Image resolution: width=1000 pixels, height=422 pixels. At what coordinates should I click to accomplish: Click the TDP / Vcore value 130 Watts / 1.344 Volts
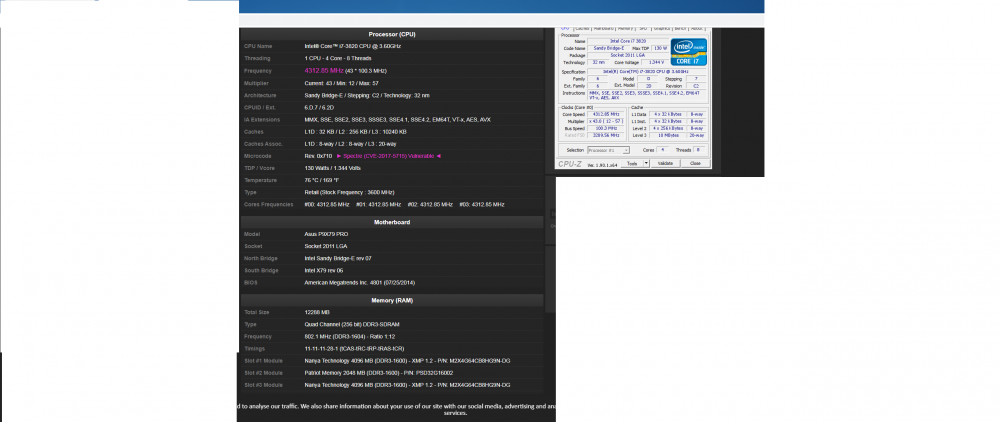332,168
